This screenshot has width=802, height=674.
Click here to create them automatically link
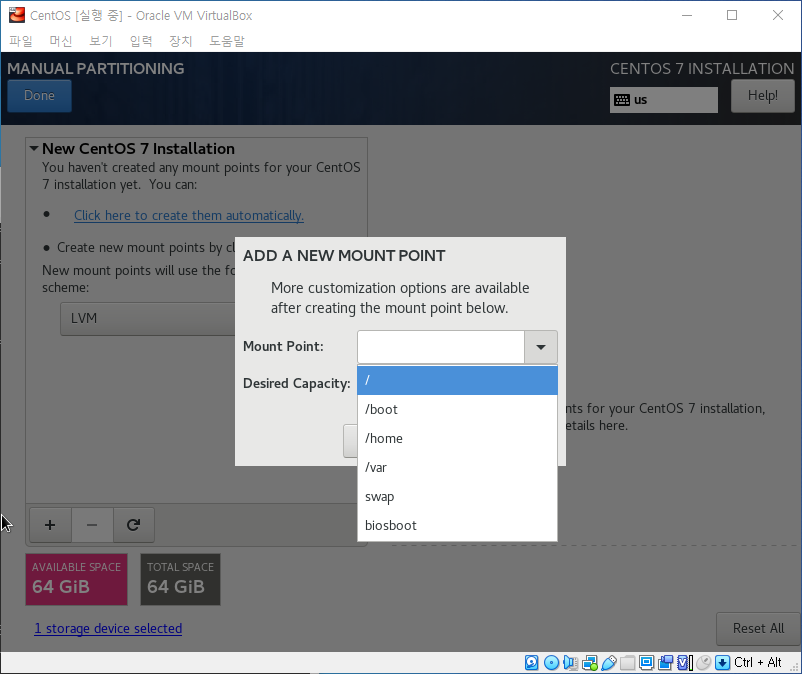coord(189,215)
